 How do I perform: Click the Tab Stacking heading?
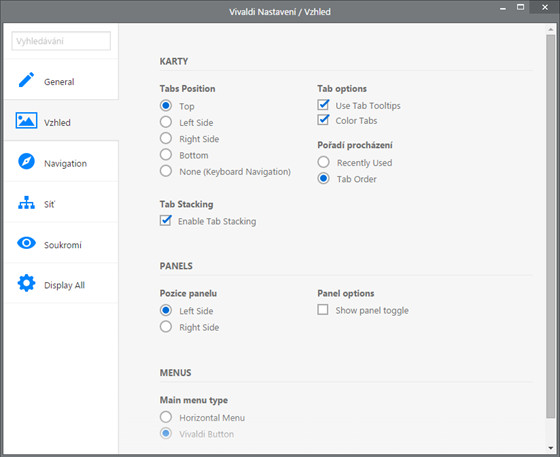186,204
